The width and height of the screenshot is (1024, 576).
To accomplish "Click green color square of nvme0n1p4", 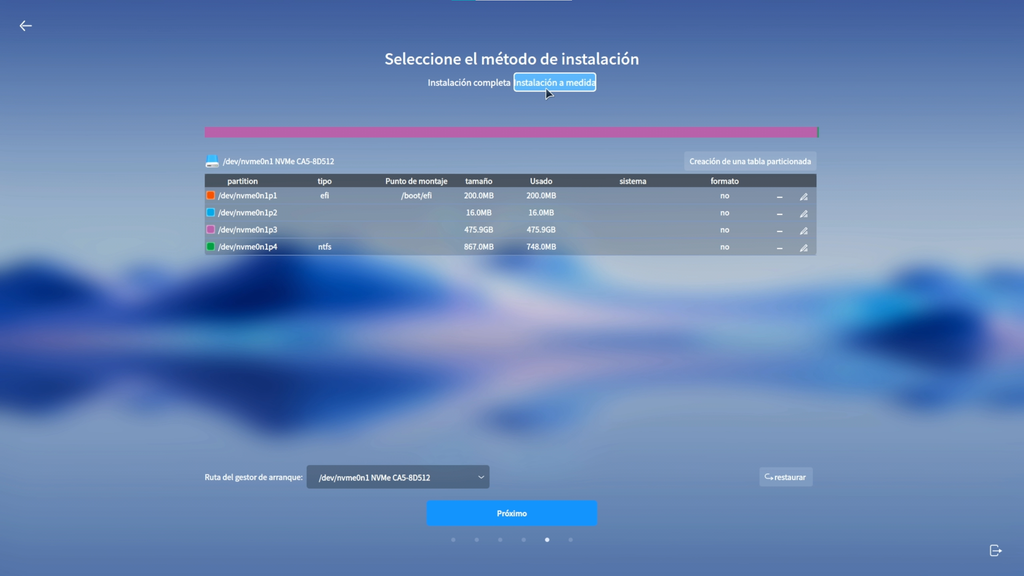I will click(210, 246).
